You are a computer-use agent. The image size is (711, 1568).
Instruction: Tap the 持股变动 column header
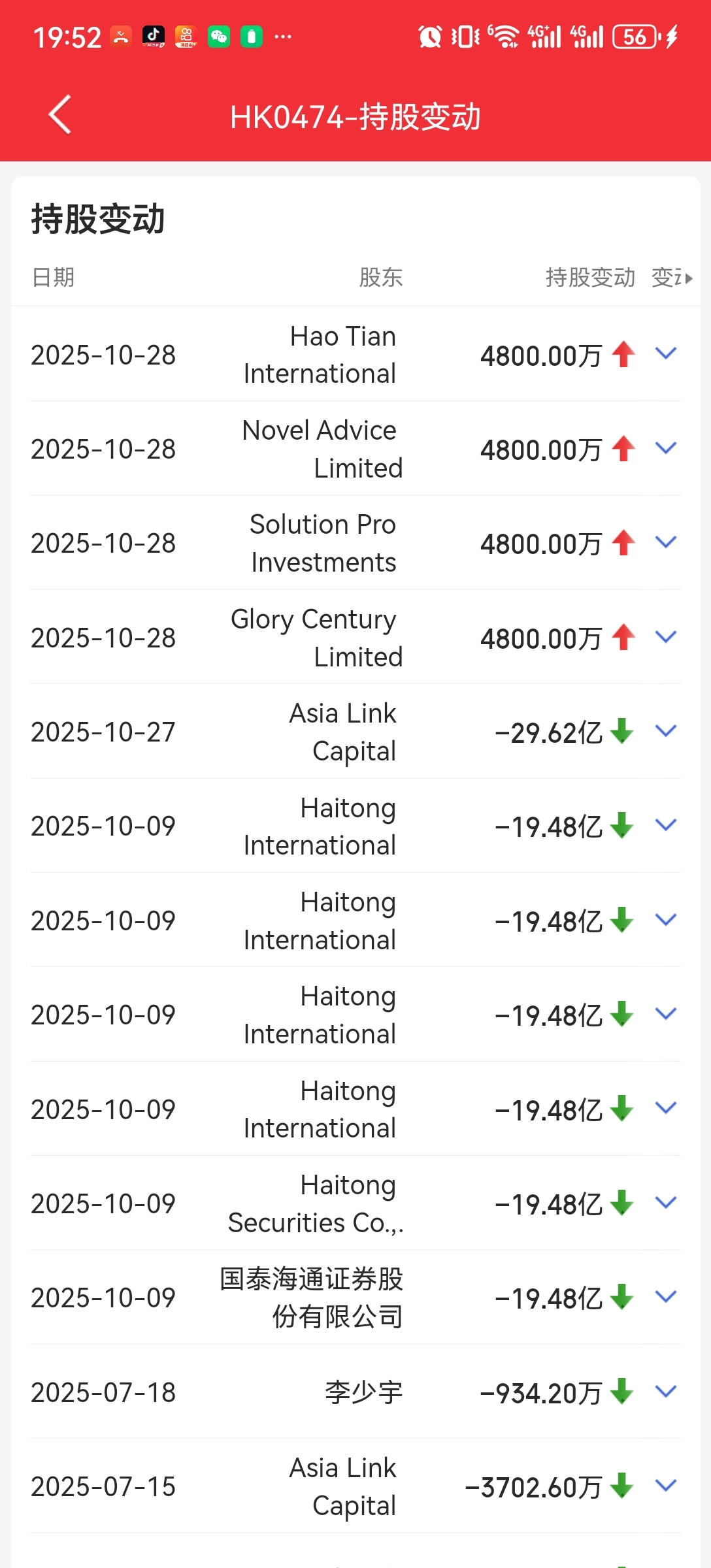(x=590, y=278)
